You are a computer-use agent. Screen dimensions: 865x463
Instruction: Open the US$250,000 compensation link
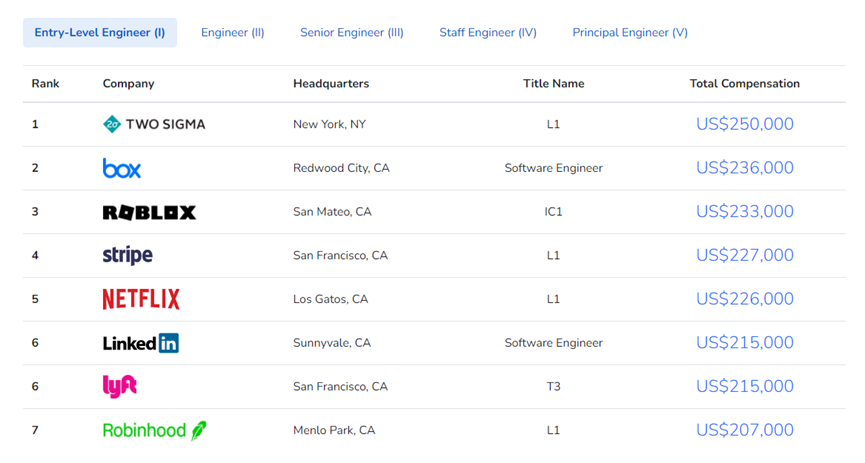(745, 124)
